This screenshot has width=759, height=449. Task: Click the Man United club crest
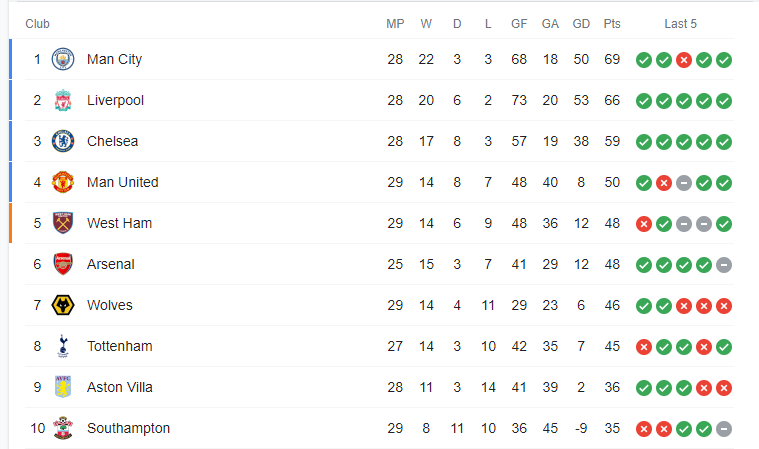63,182
